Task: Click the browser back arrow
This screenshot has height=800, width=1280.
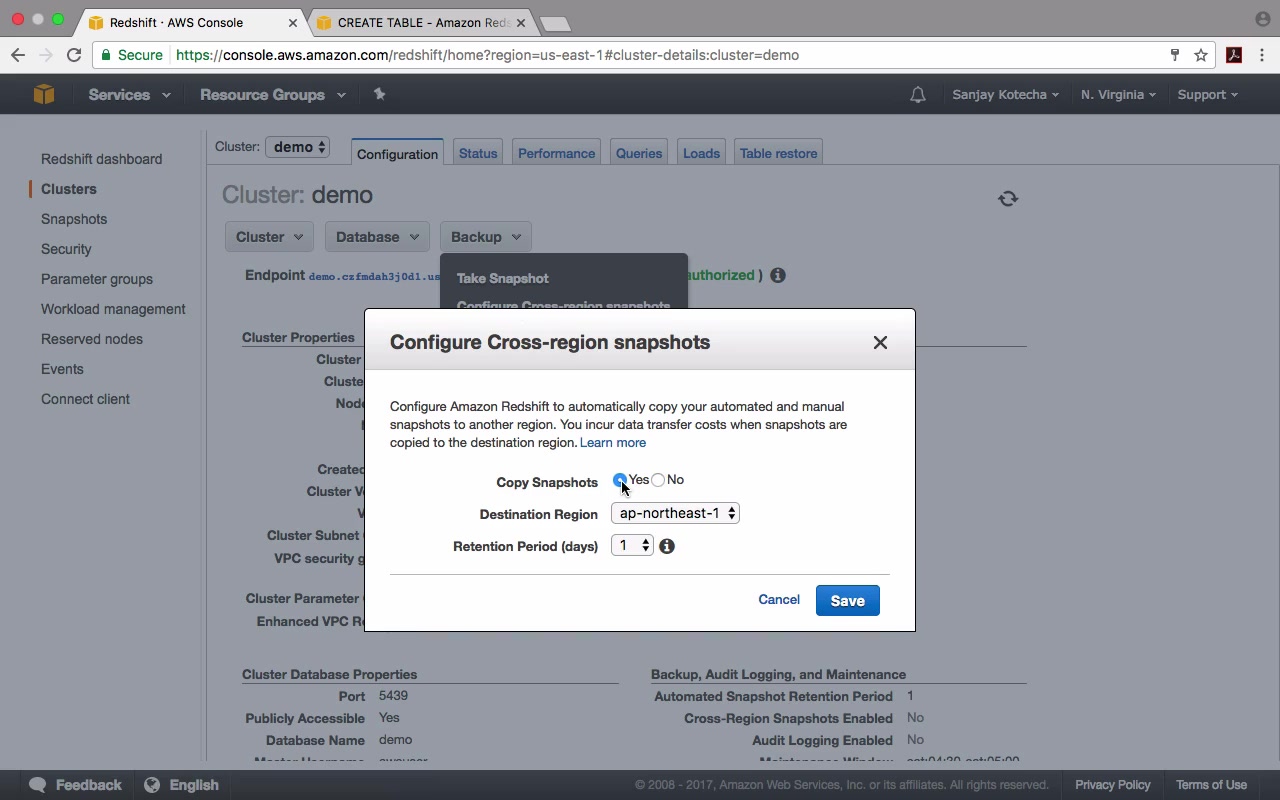Action: pos(18,55)
